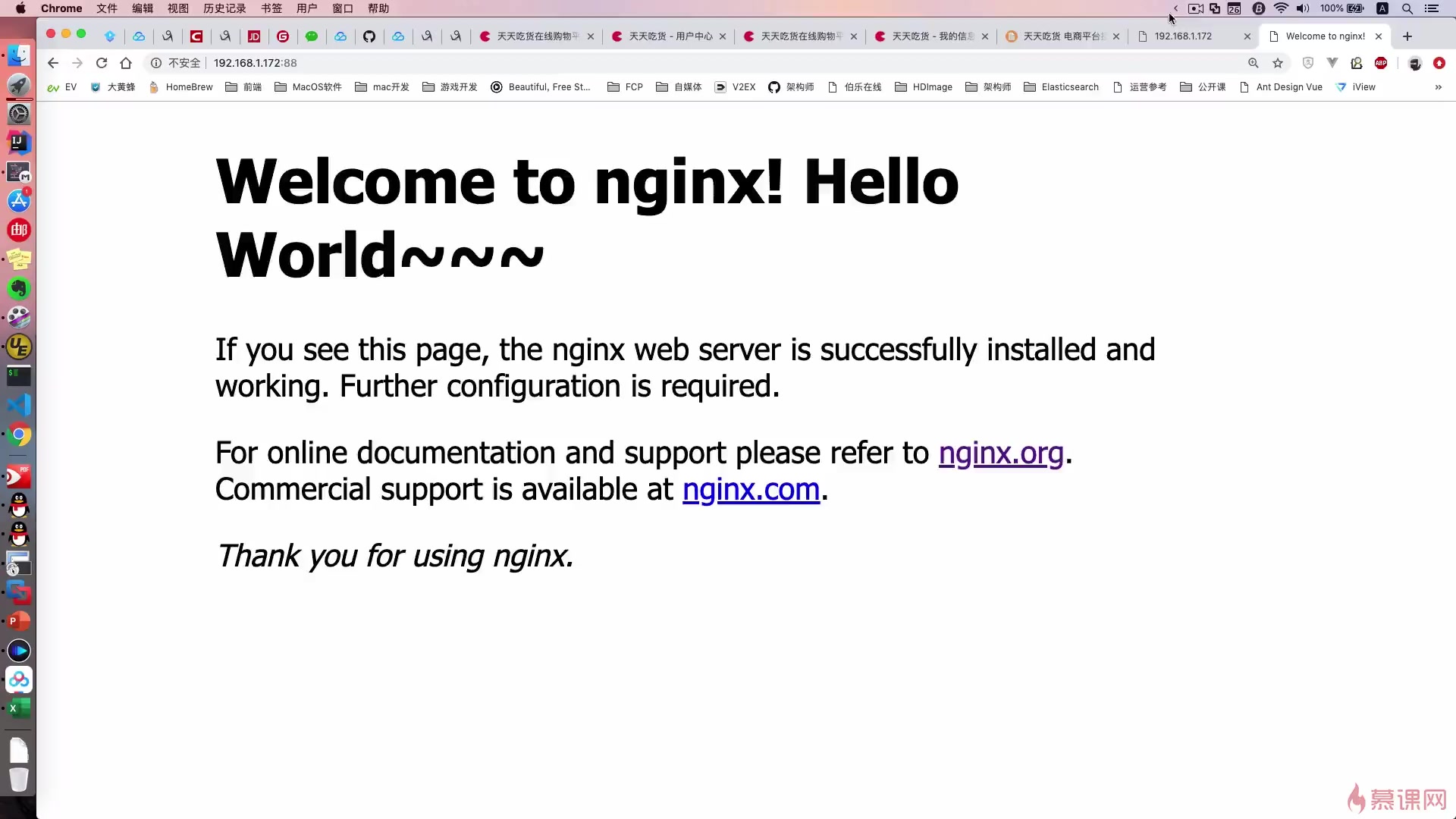Open a new tab with plus button
Image resolution: width=1456 pixels, height=819 pixels.
click(1407, 36)
